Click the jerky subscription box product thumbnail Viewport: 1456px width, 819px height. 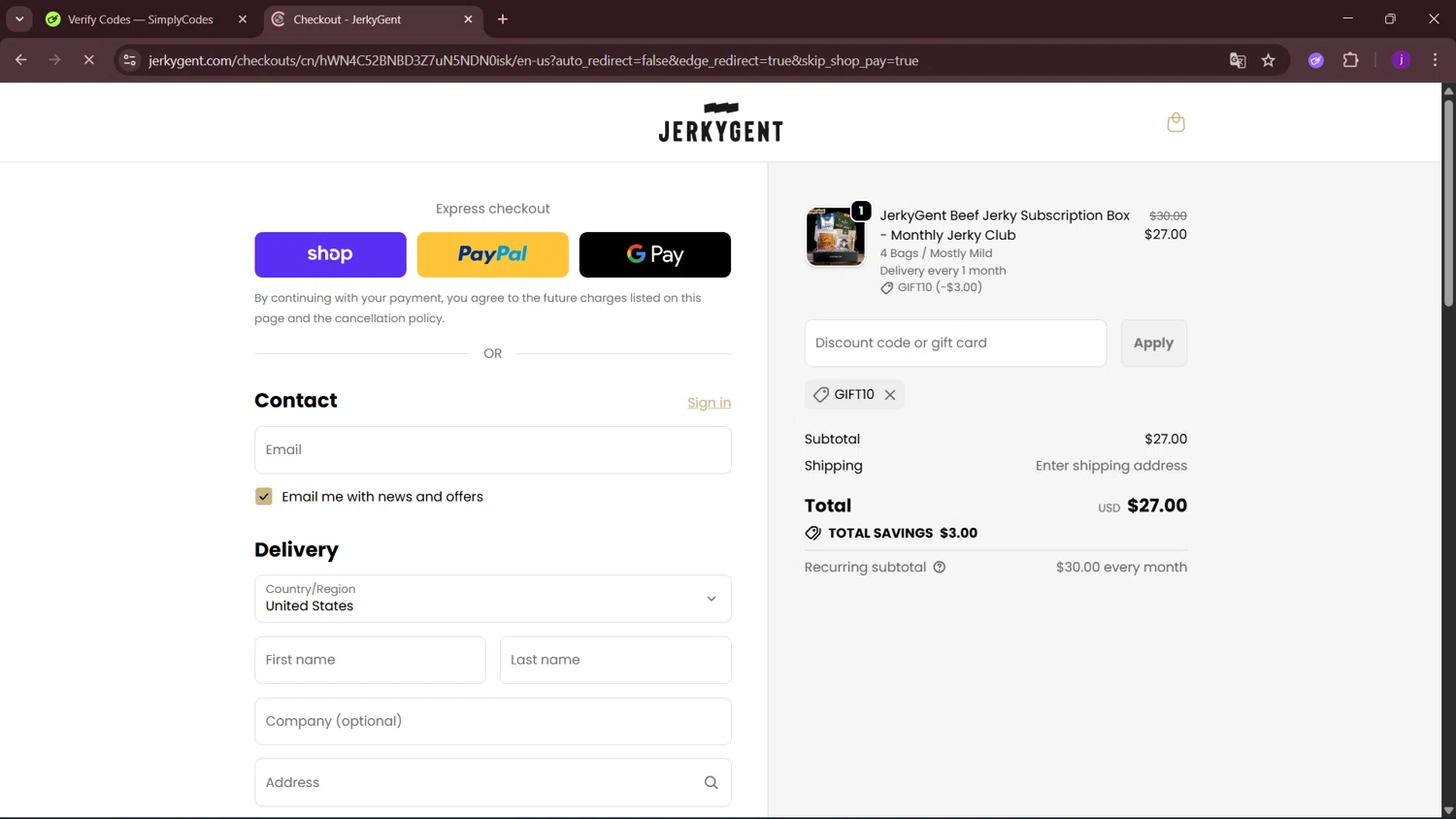835,237
